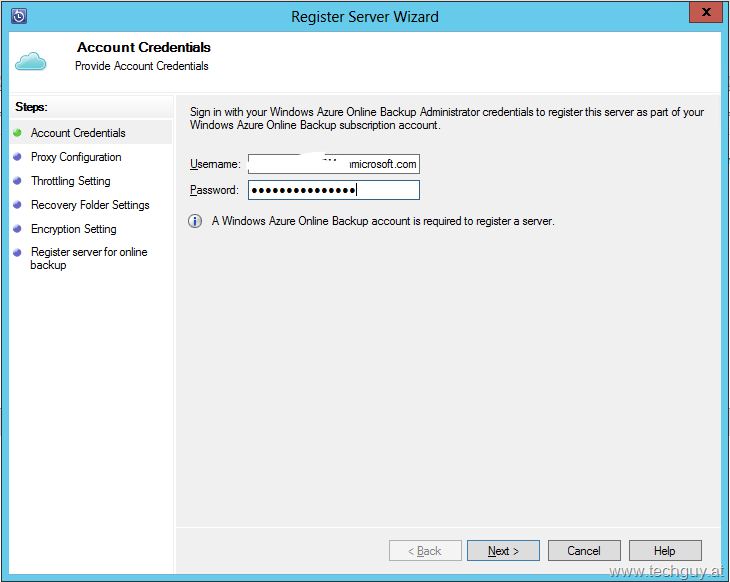Select the Account Credentials step label
Image resolution: width=730 pixels, height=582 pixels.
[x=78, y=133]
